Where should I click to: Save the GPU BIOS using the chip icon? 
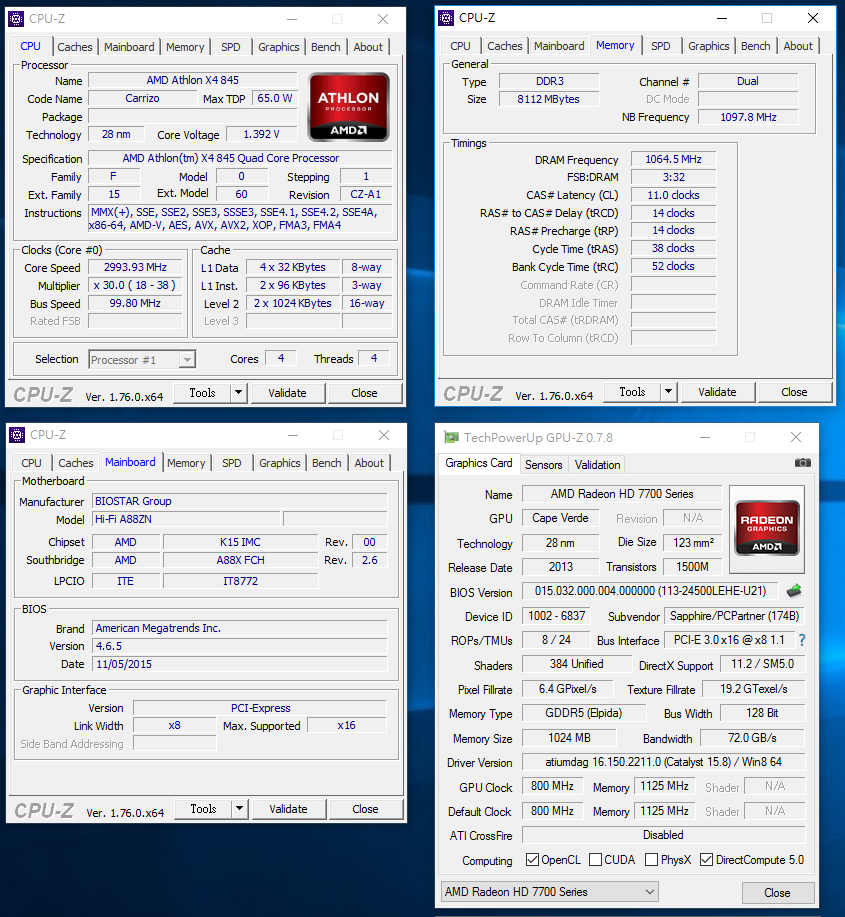pyautogui.click(x=794, y=591)
